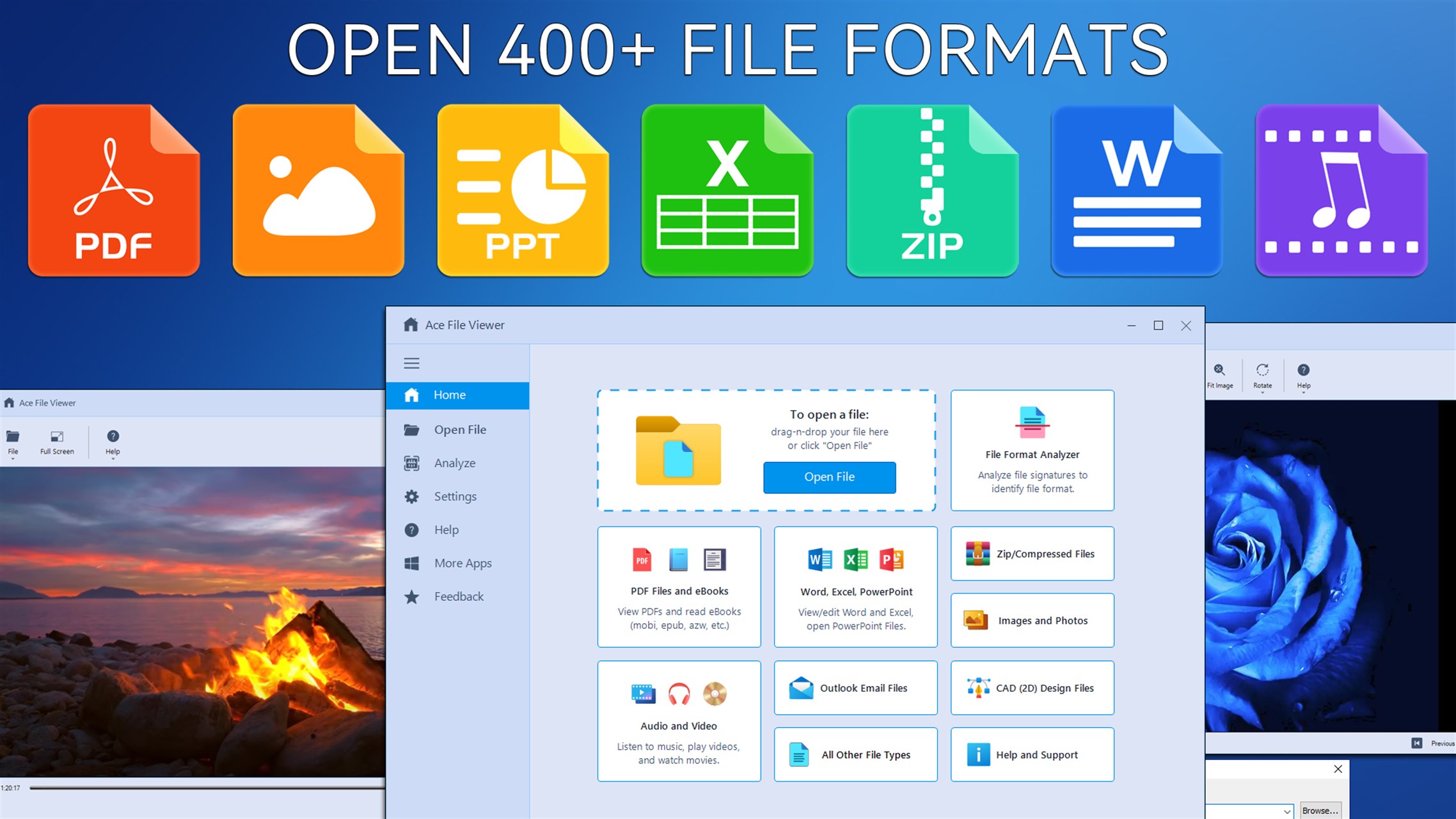
Task: Open the All Other File Types tile
Action: 855,754
